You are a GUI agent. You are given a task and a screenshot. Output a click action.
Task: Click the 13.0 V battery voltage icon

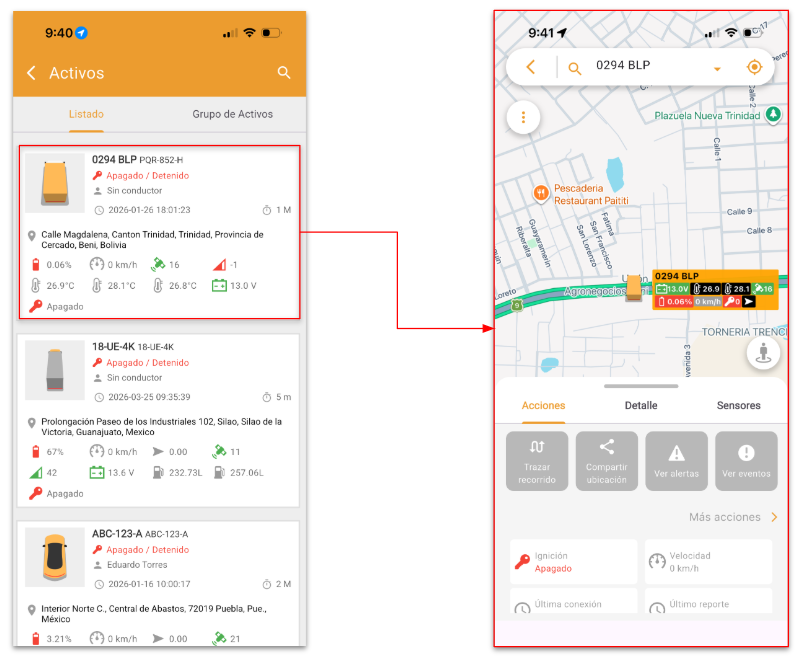pyautogui.click(x=219, y=285)
